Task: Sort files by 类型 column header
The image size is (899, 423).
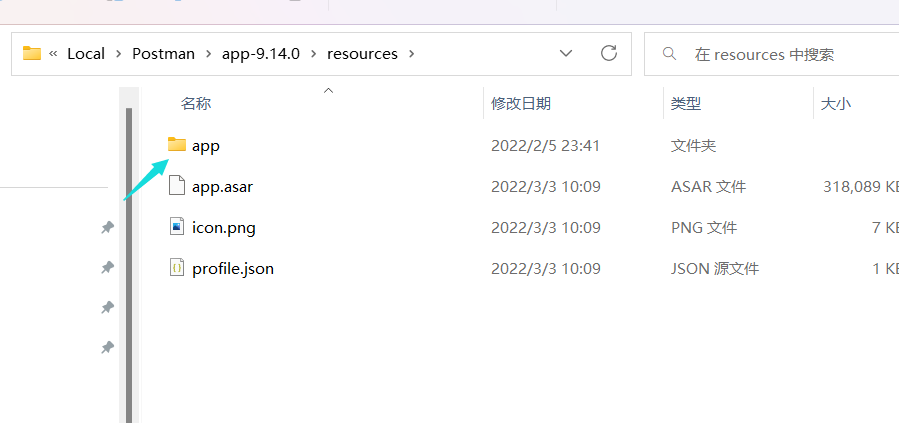Action: 686,103
